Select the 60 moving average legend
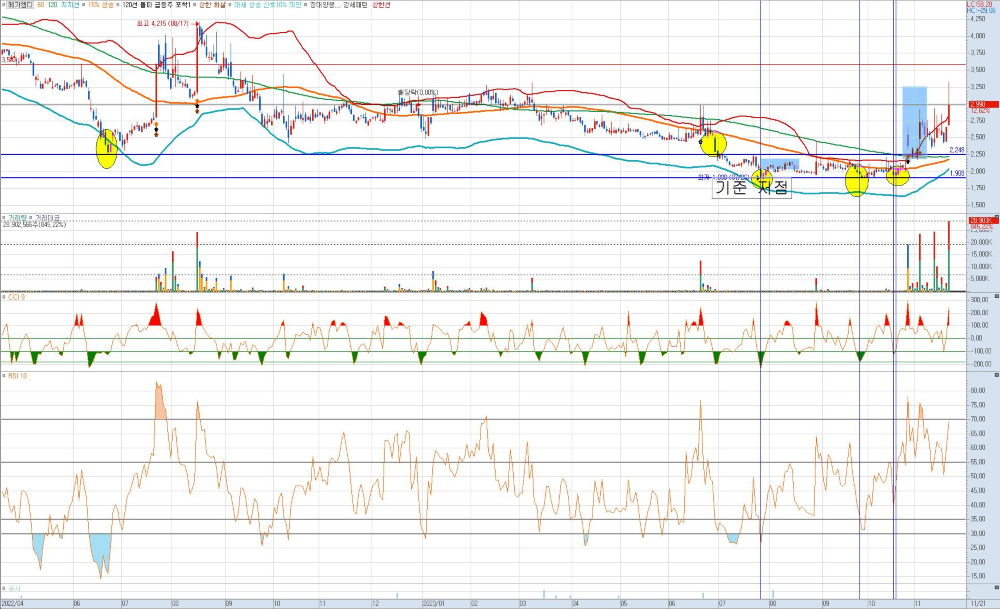 pos(40,4)
